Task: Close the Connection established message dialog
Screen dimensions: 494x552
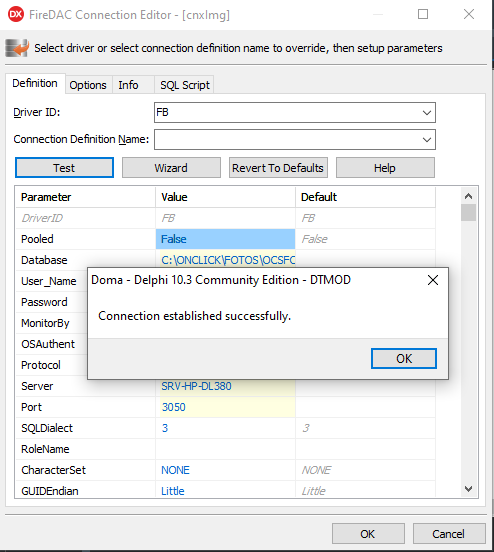Action: [433, 280]
